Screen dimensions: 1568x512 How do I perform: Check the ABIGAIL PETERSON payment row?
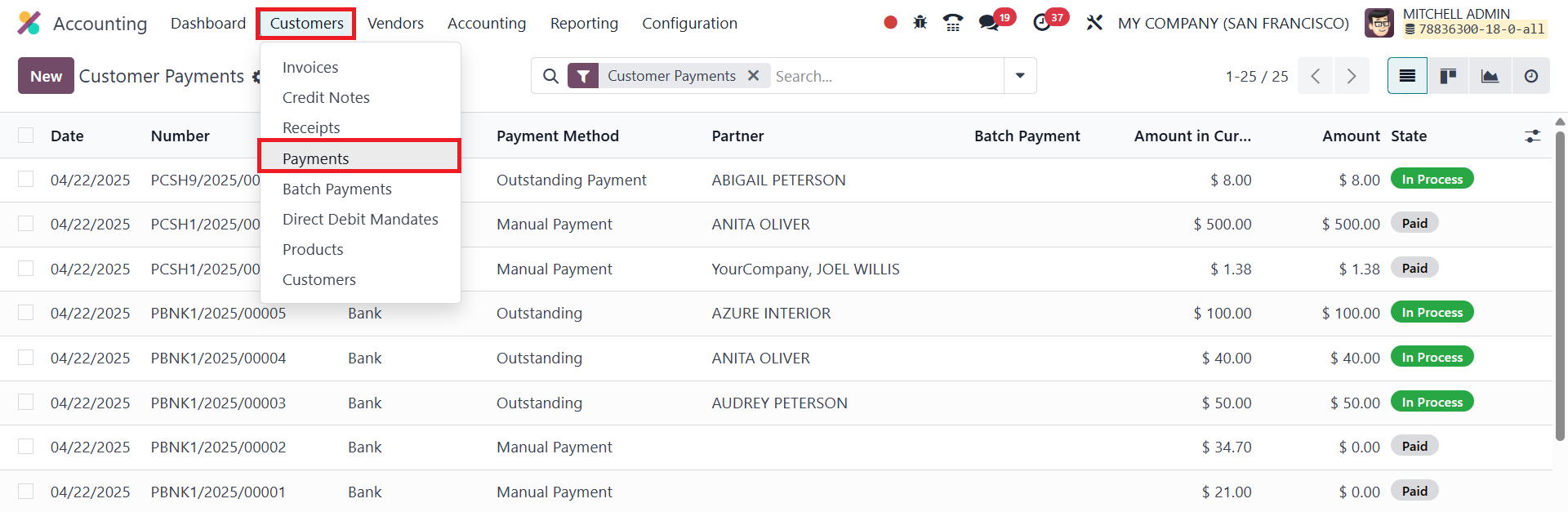26,179
